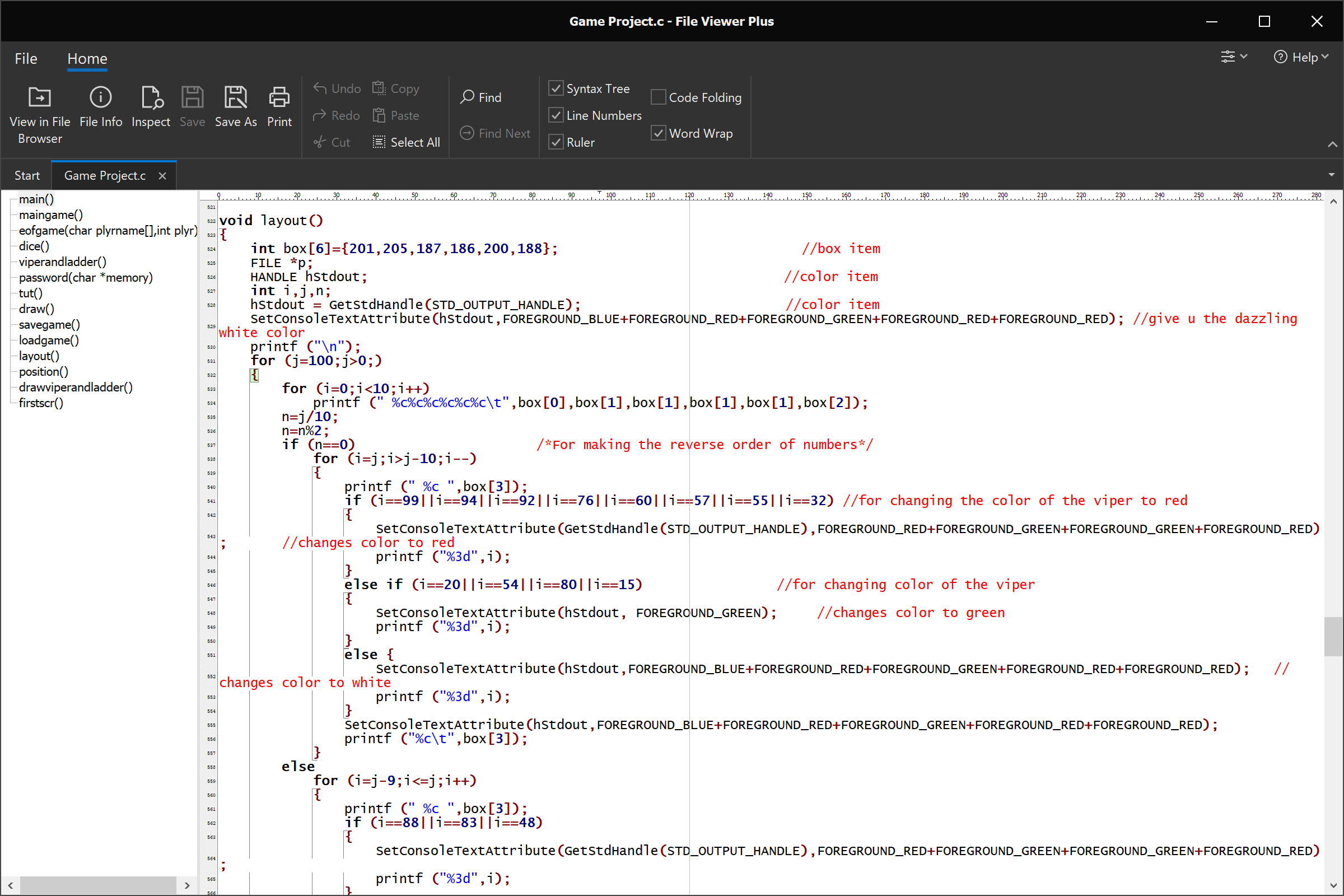Toggle the Word Wrap checkbox
This screenshot has height=896, width=1344.
click(x=657, y=133)
